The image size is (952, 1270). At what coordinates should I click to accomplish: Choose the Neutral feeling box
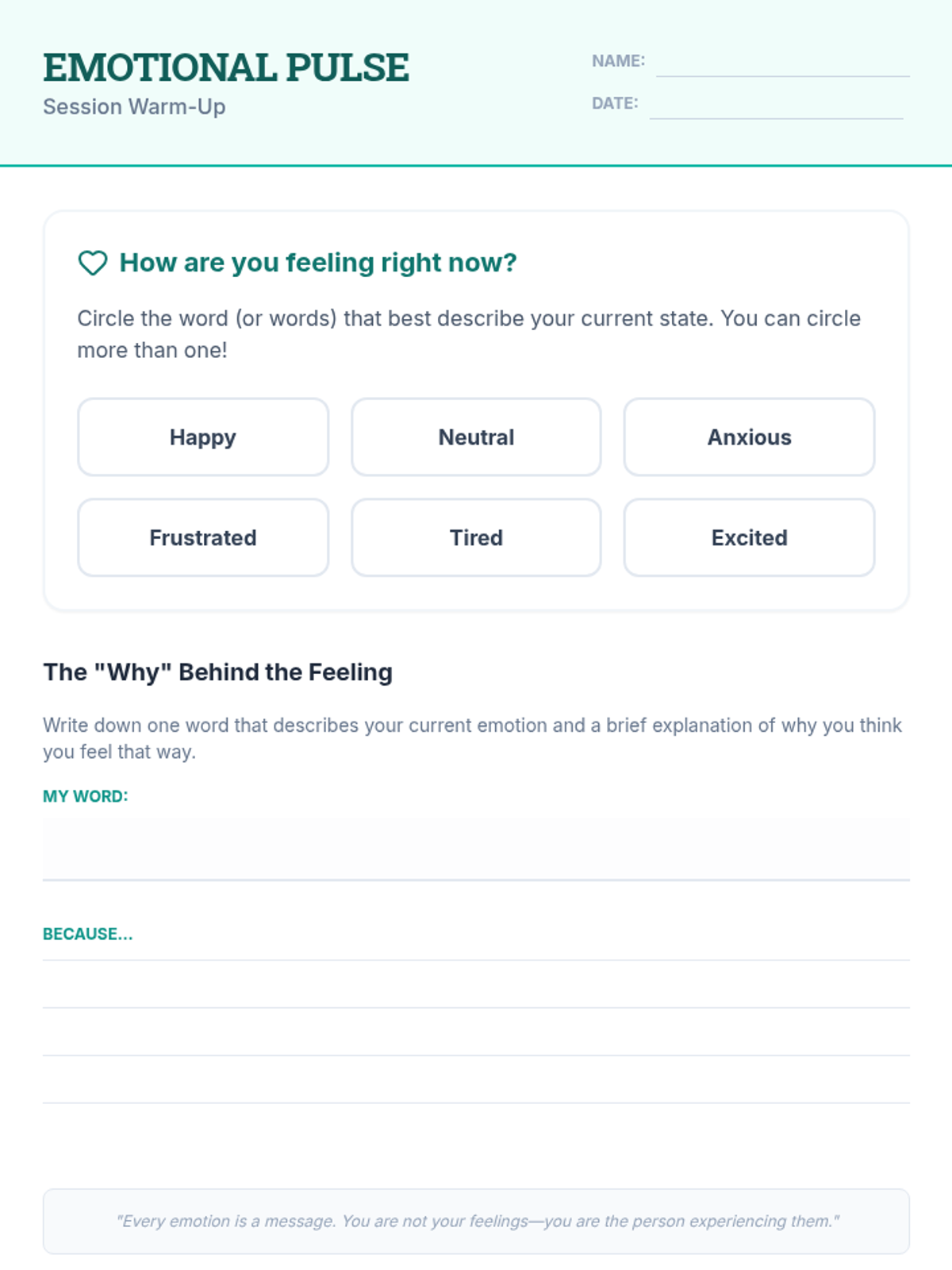[x=476, y=437]
